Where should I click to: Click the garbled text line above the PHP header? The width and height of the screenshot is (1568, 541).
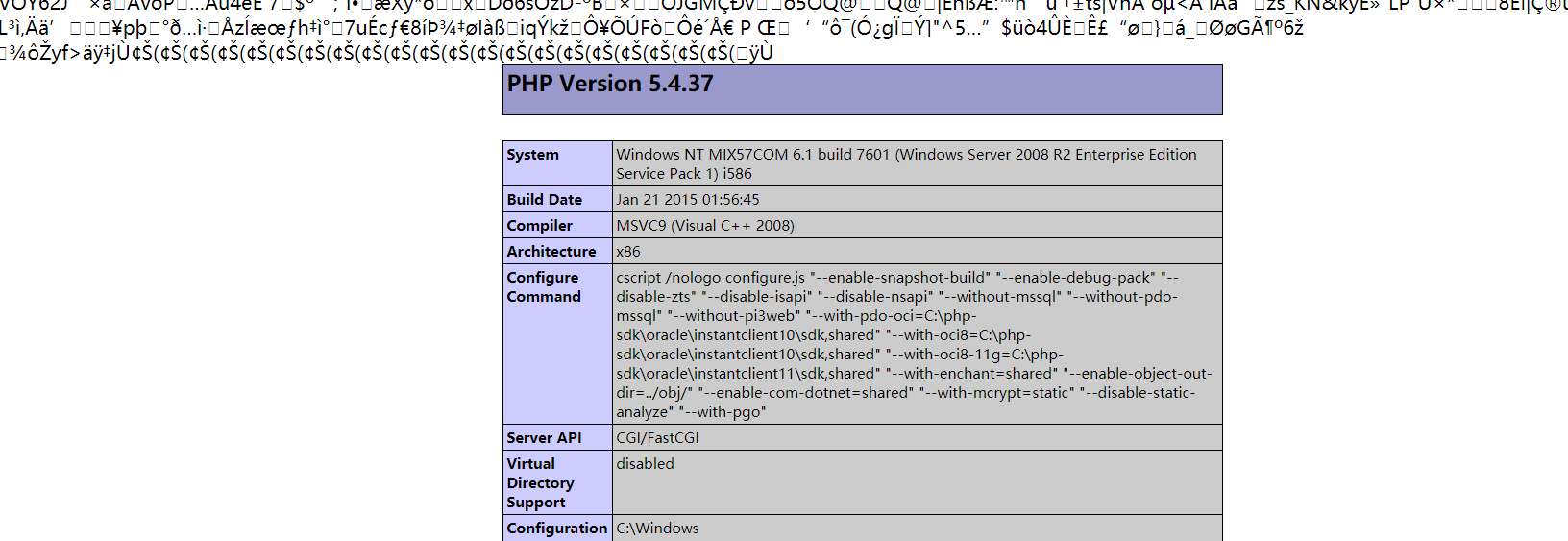point(384,52)
